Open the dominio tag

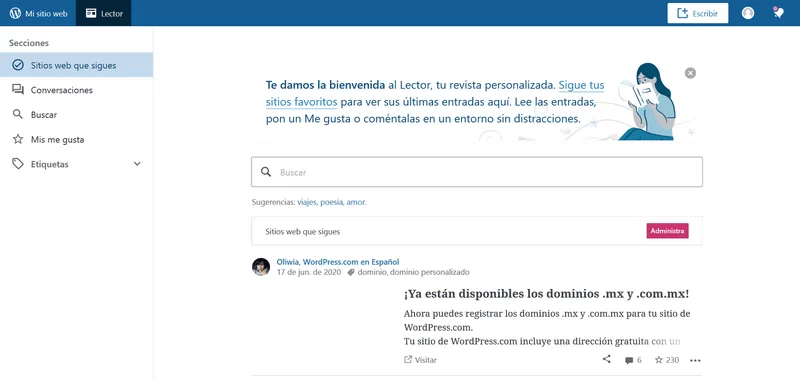pos(372,272)
